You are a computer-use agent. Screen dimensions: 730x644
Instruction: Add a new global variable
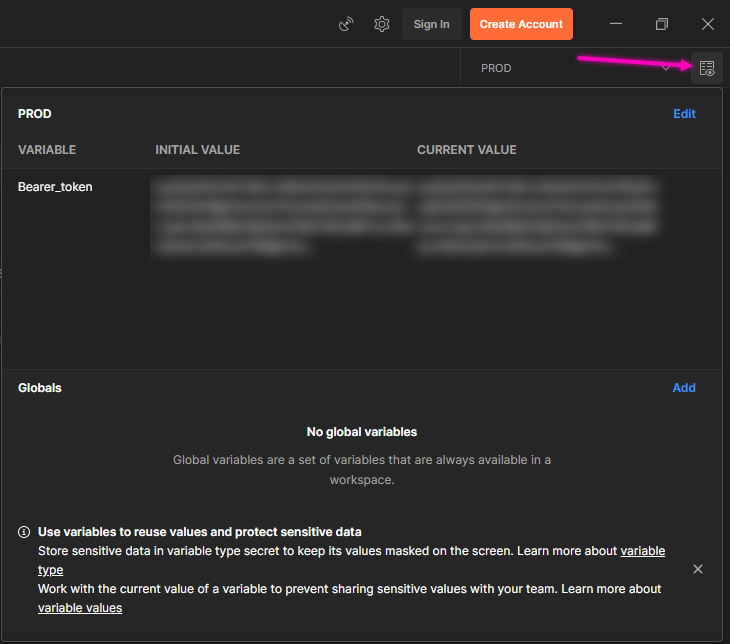[684, 388]
